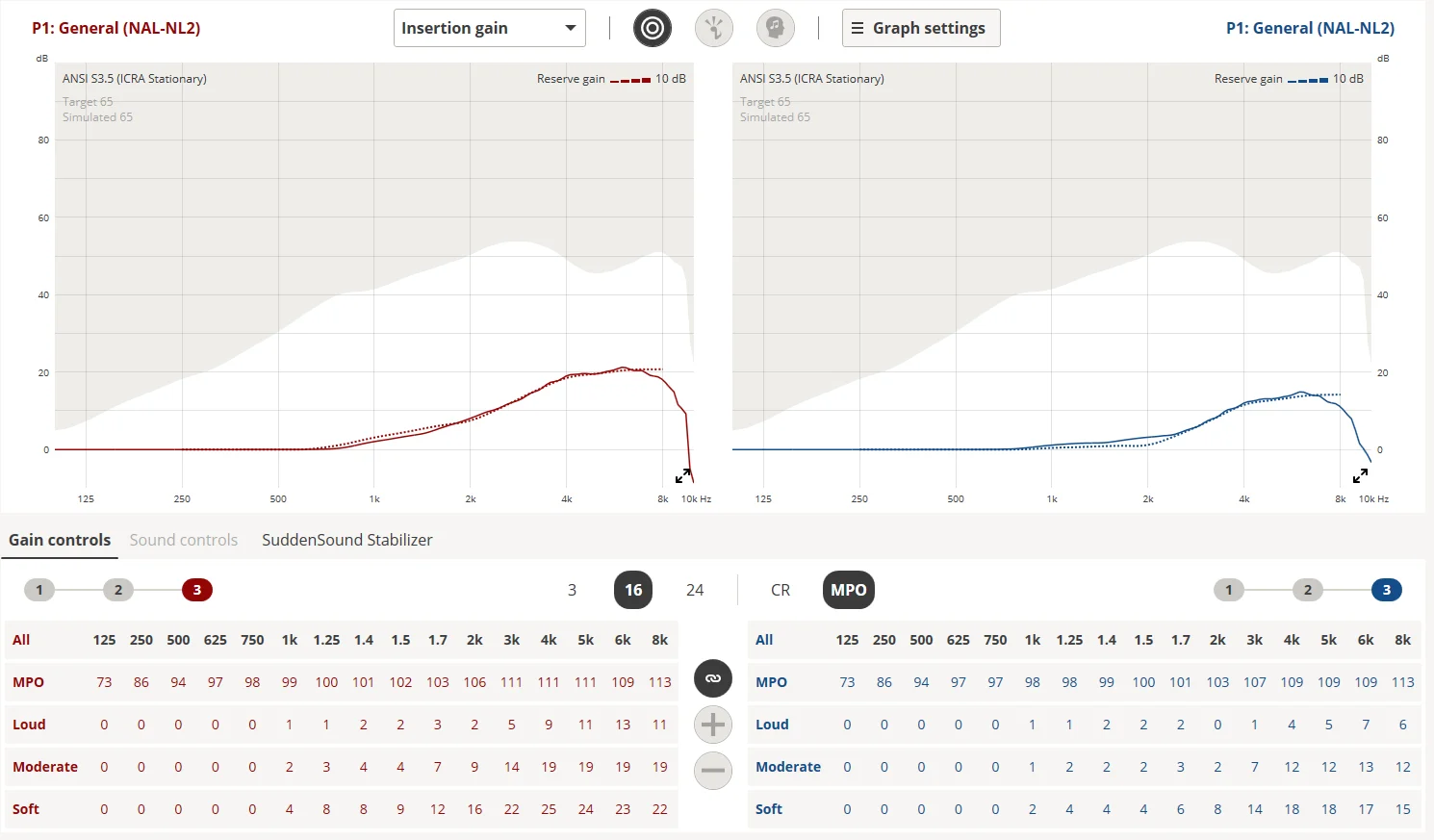This screenshot has width=1434, height=840.
Task: Select blue adaptation step 3
Action: pyautogui.click(x=1387, y=590)
